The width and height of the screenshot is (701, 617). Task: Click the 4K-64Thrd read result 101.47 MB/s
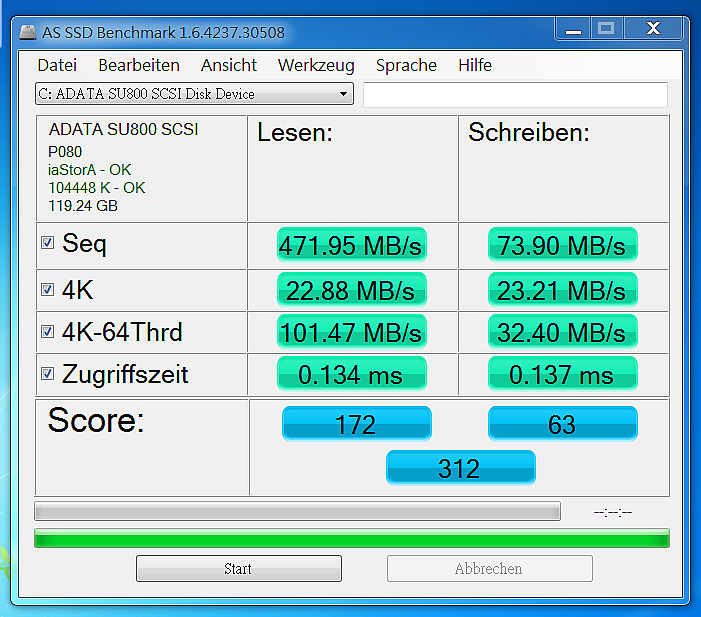tap(352, 332)
